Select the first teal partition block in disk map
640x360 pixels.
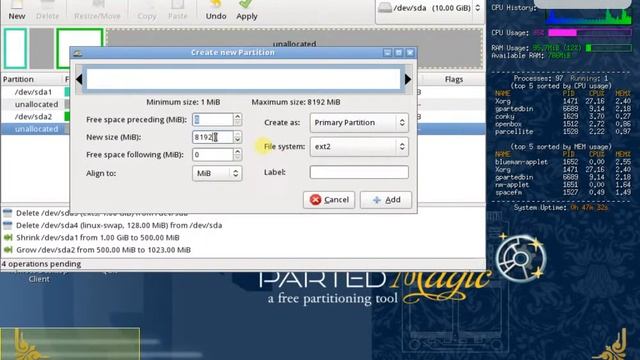point(16,48)
